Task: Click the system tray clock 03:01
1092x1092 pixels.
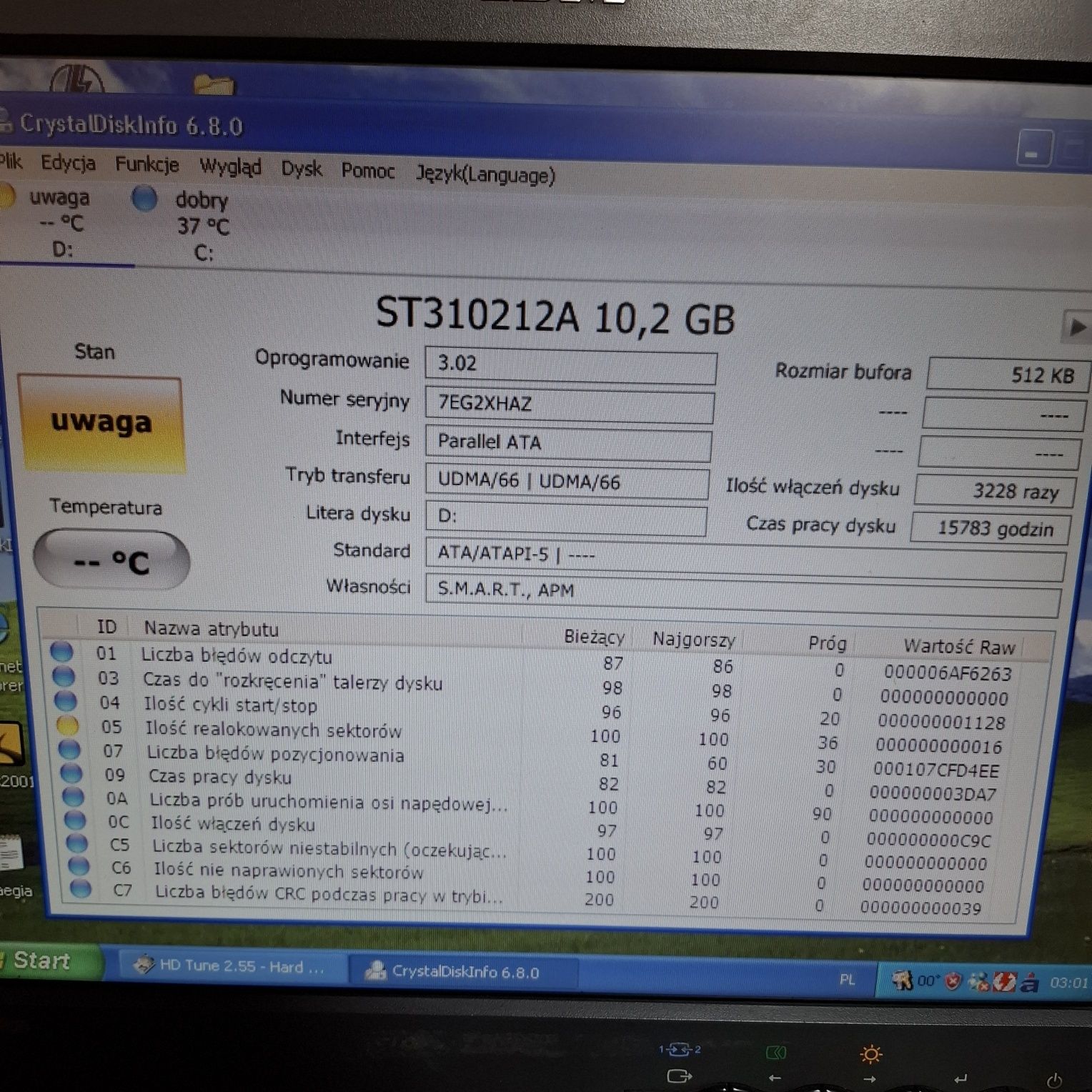Action: click(1068, 983)
